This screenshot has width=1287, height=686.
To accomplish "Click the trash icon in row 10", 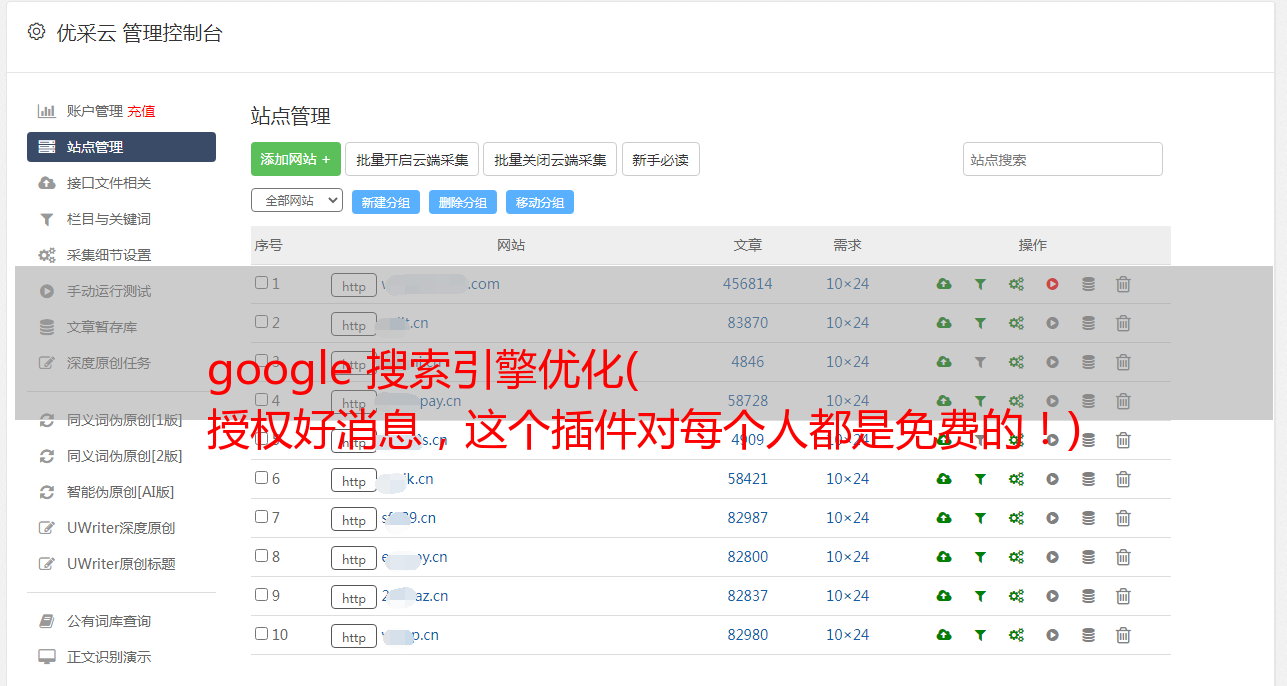I will point(1123,635).
